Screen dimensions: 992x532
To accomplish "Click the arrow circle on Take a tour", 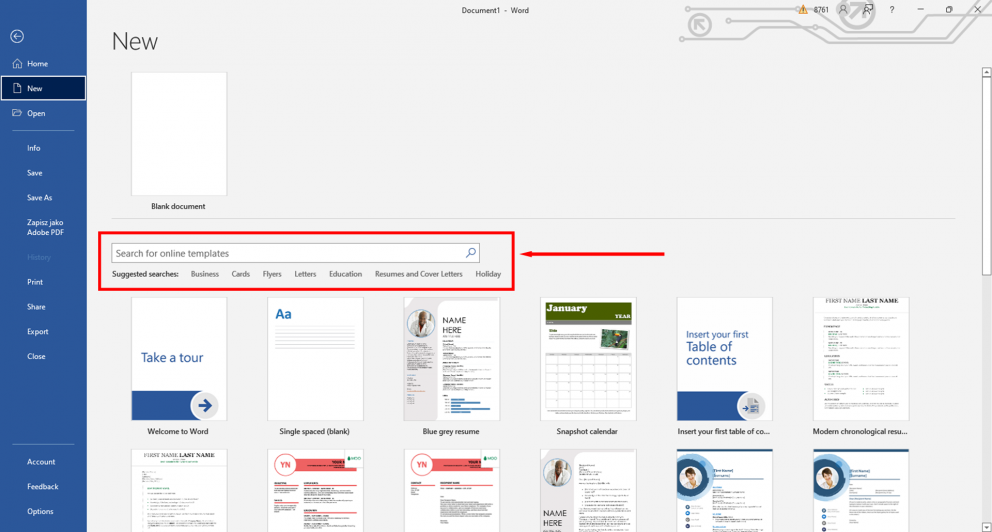I will [204, 405].
